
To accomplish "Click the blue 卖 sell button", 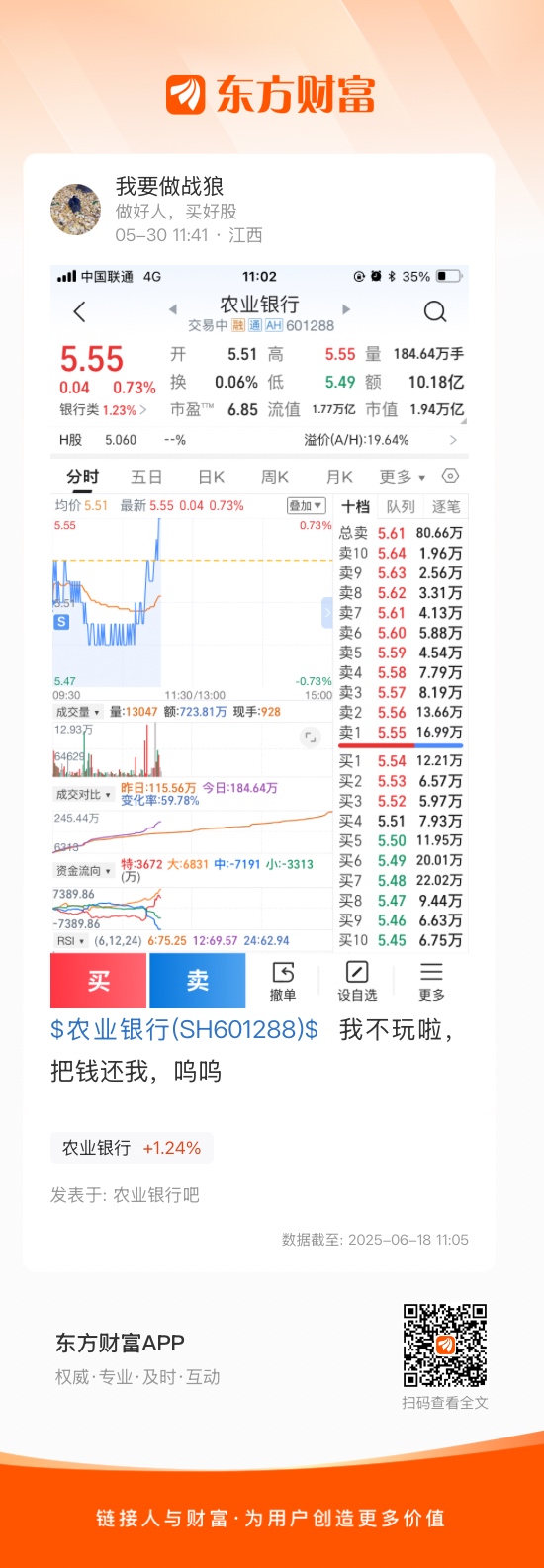I will click(x=197, y=981).
